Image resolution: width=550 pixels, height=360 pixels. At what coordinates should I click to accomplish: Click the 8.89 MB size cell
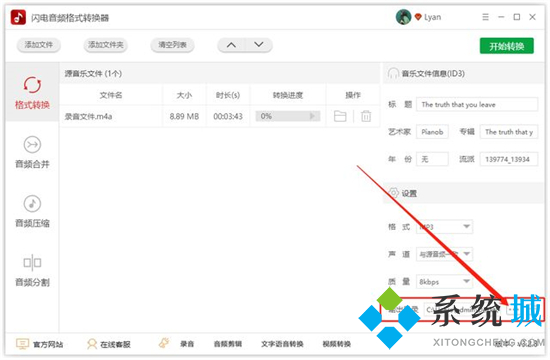(184, 116)
